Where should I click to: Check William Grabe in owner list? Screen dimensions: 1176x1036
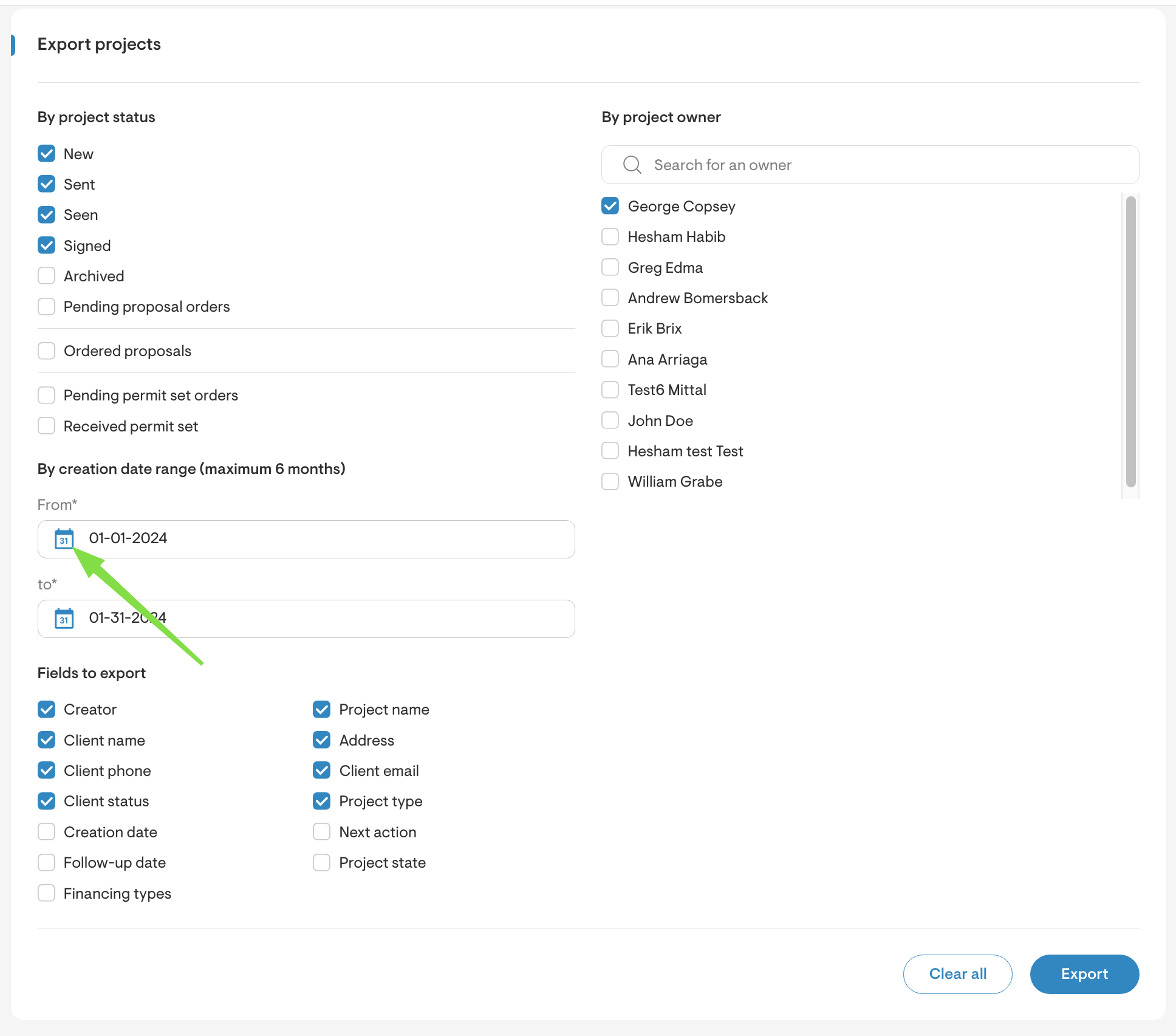(610, 481)
